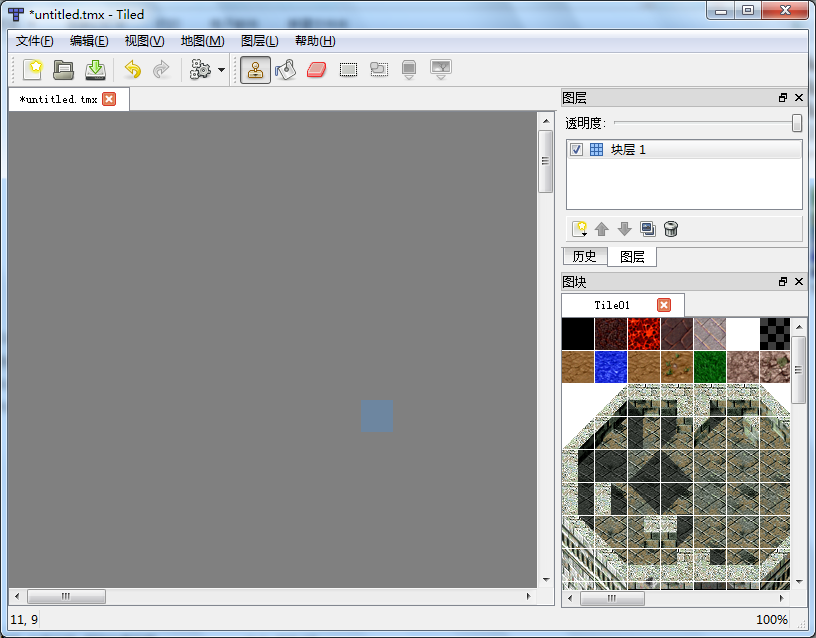Screen dimensions: 816x638
Task: Select the Bucket Fill tool
Action: coord(286,69)
